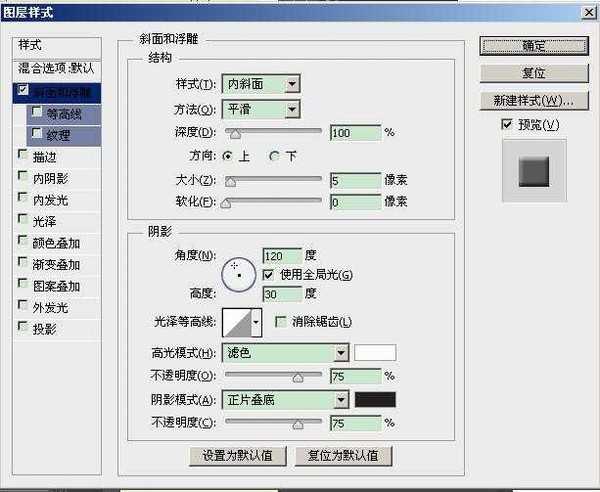Click the 角度 field showing 120
Viewport: 600px width, 492px height.
coord(282,256)
